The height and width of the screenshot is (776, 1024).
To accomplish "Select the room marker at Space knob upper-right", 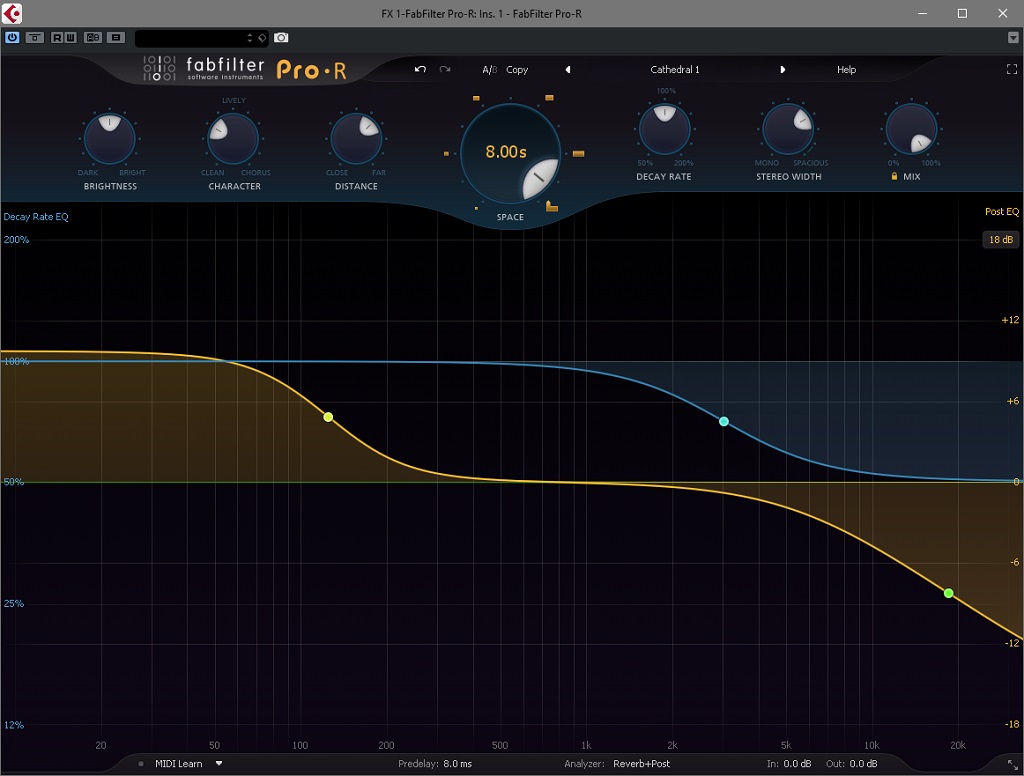I will (x=549, y=97).
